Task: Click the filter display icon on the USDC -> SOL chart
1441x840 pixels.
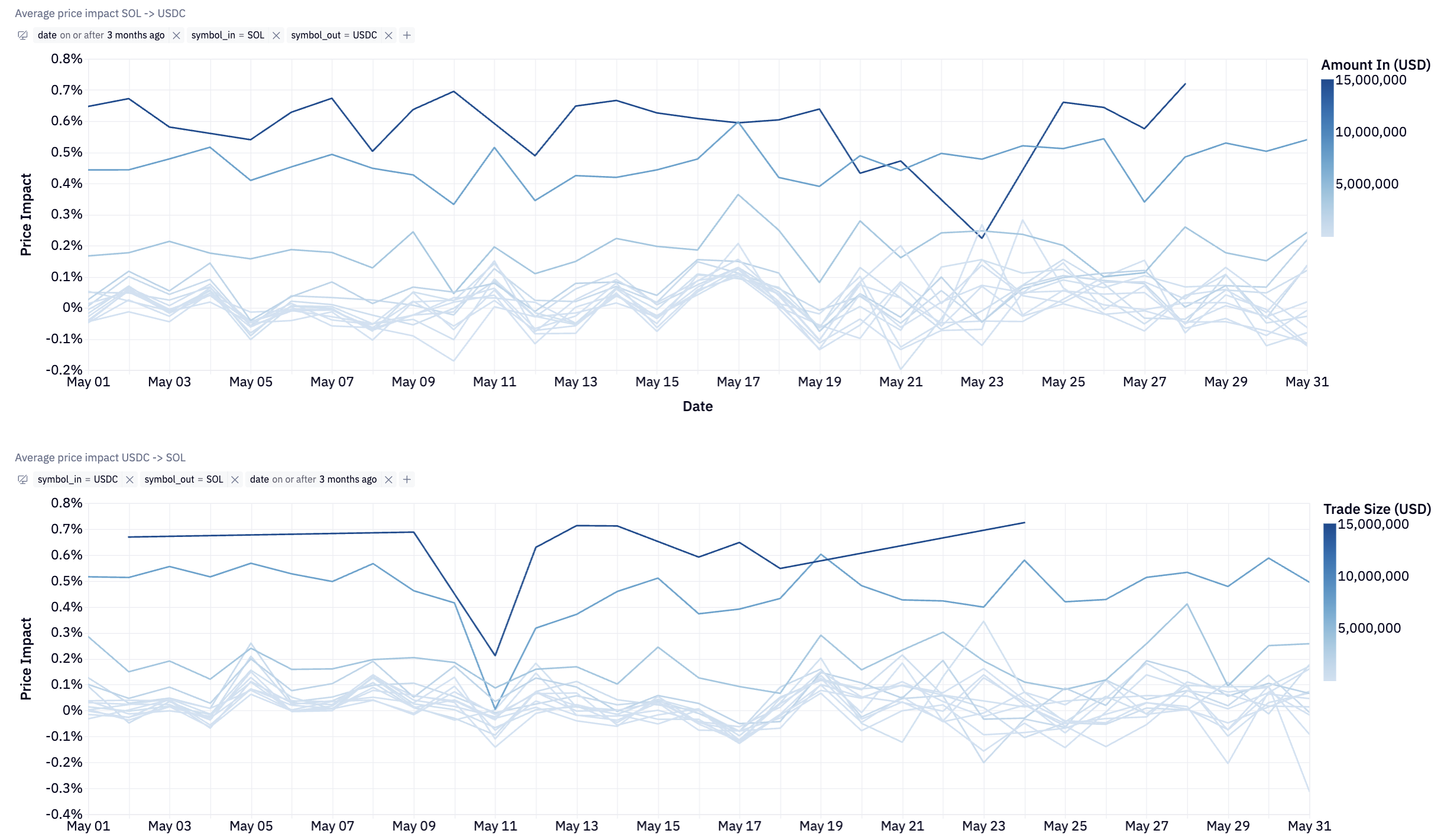Action: [x=22, y=480]
